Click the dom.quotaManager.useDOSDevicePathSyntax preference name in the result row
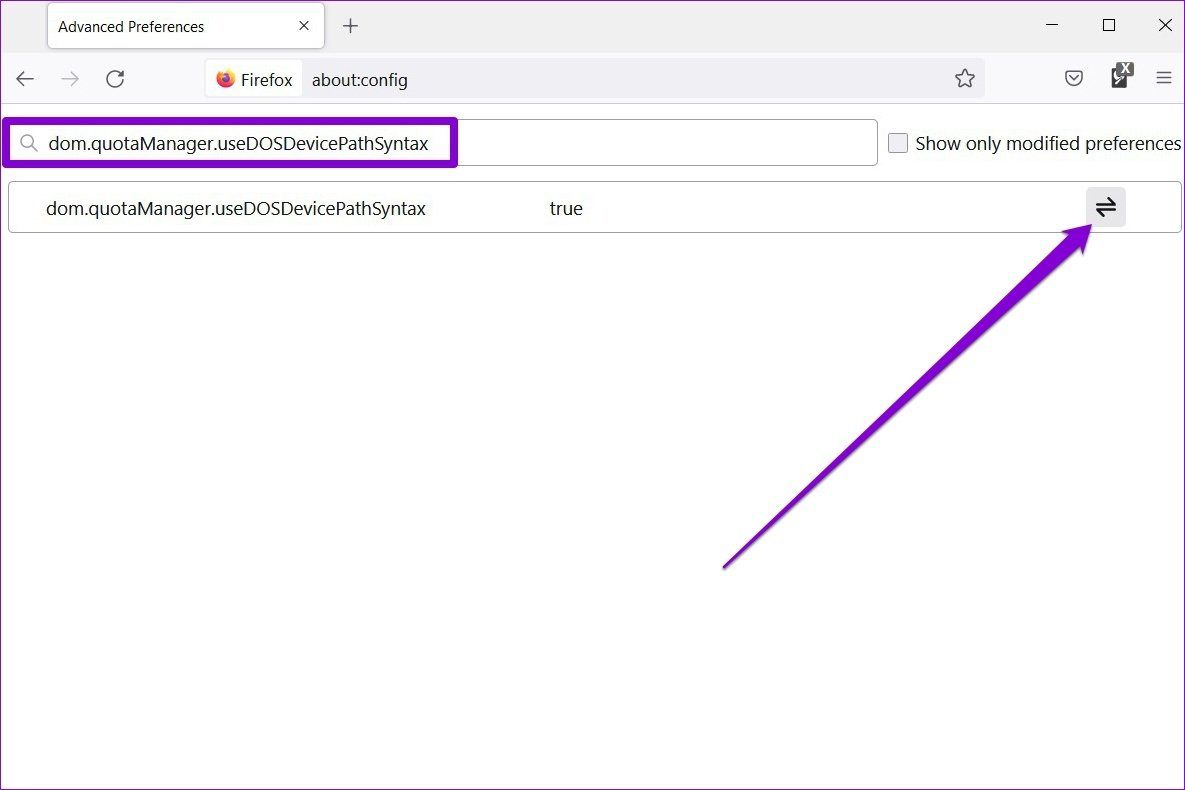 point(236,209)
